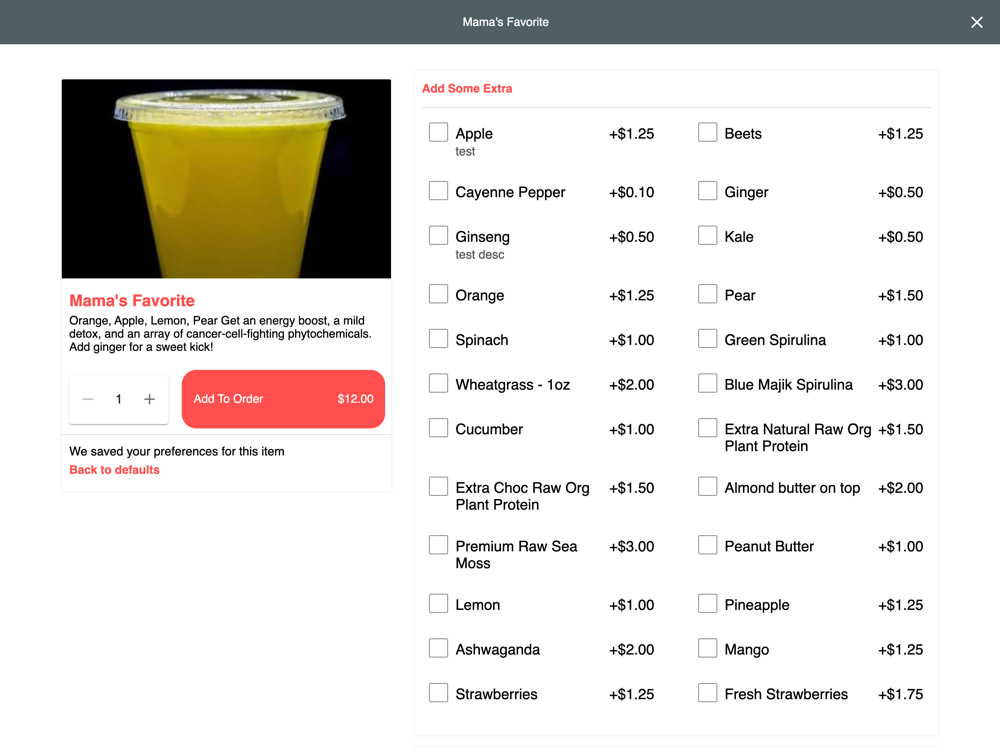Select the Blue Majik Spirulina checkbox
This screenshot has height=750, width=1000.
point(707,383)
